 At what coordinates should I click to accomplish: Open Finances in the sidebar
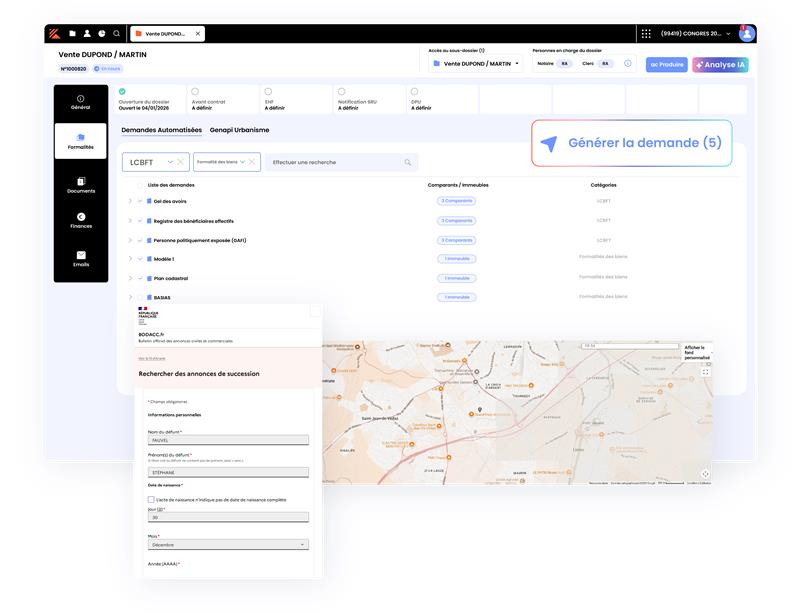click(x=81, y=220)
